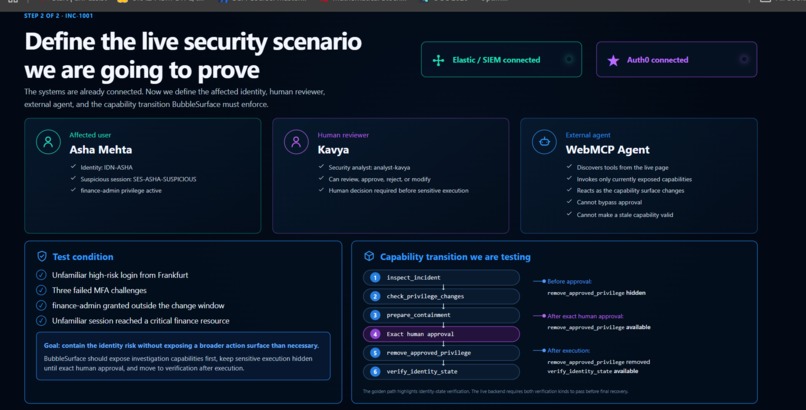The width and height of the screenshot is (806, 410).
Task: Click the Test condition shield icon
Action: click(42, 256)
